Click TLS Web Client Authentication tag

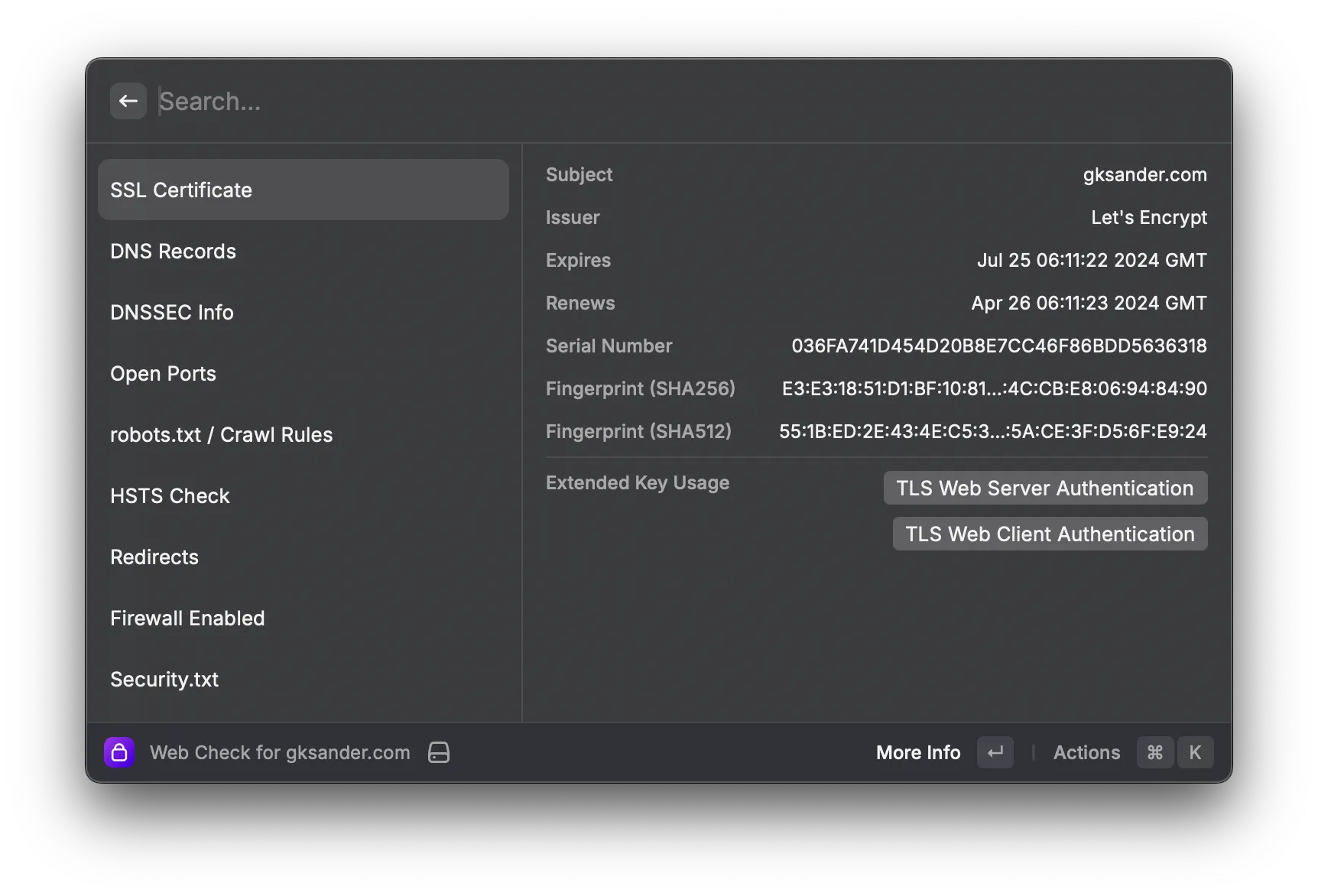[1050, 534]
